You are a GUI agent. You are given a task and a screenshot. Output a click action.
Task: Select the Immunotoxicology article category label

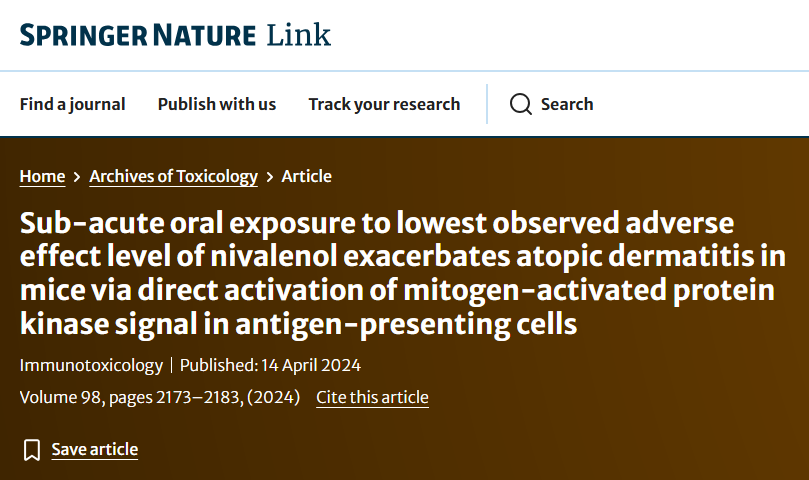(x=90, y=365)
